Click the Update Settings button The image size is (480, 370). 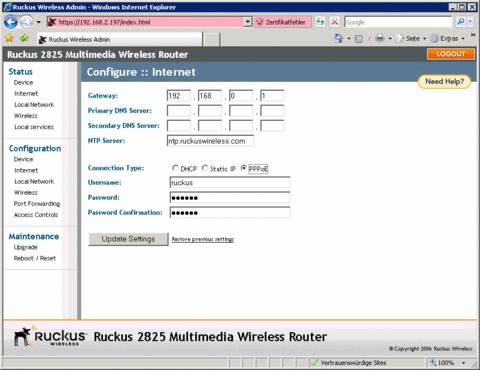[128, 239]
